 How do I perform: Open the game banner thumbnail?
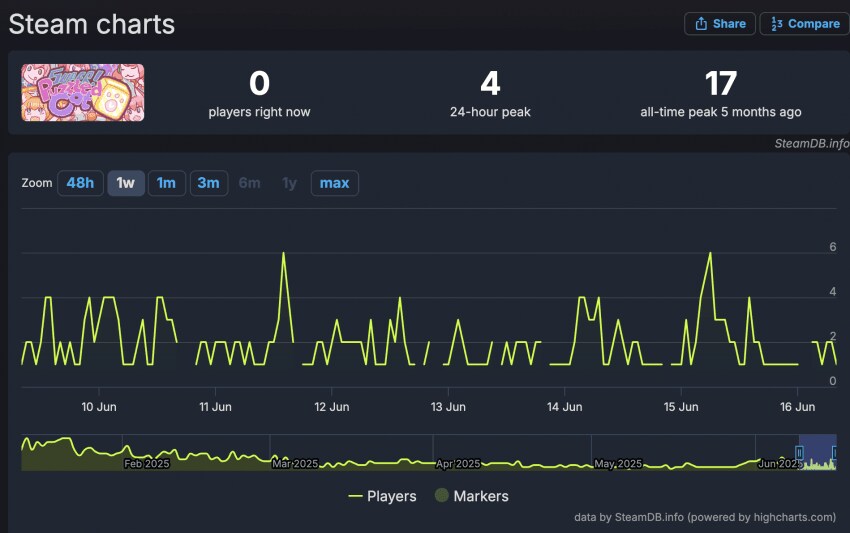coord(82,92)
